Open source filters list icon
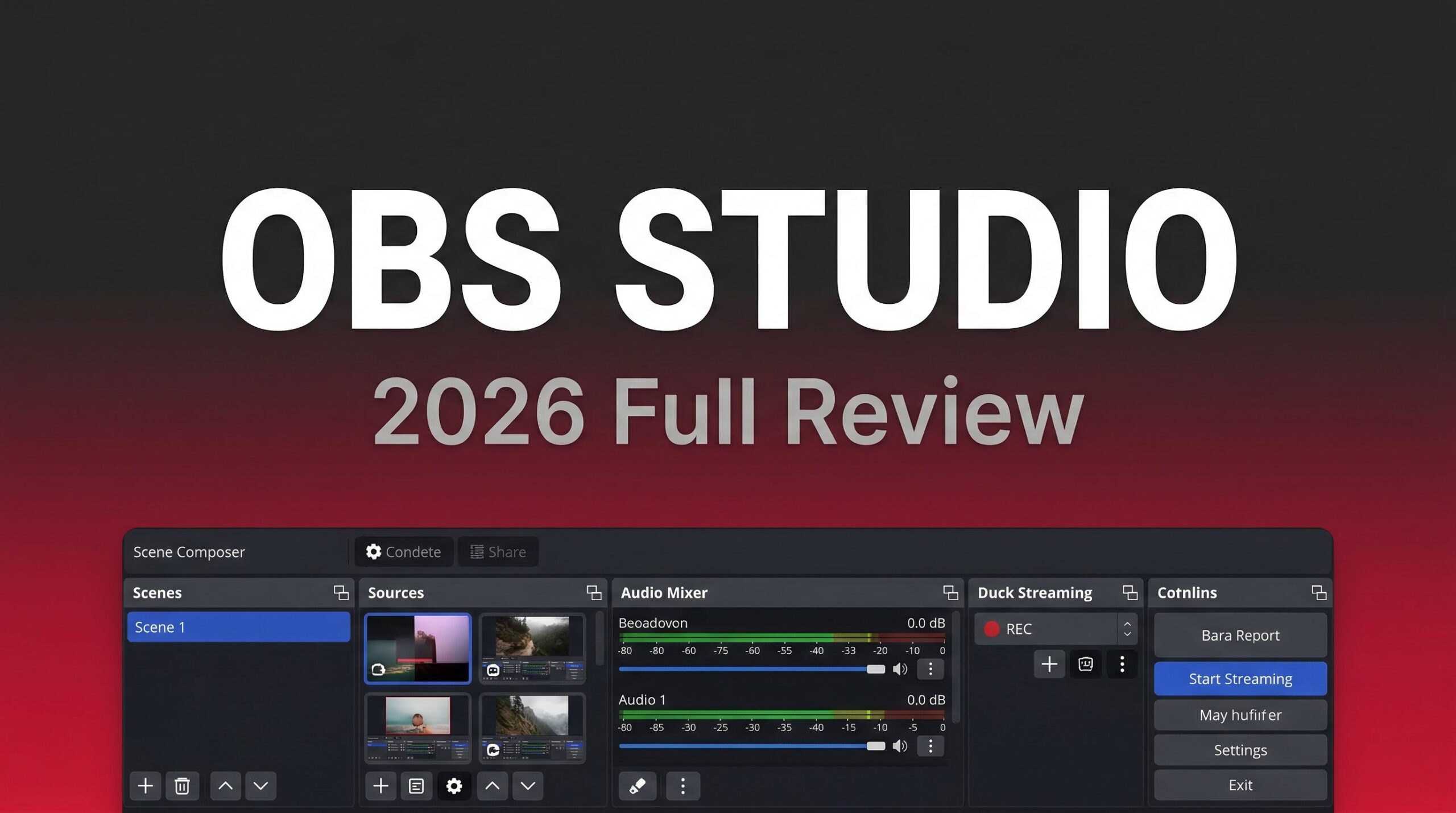Image resolution: width=1456 pixels, height=813 pixels. coord(416,786)
